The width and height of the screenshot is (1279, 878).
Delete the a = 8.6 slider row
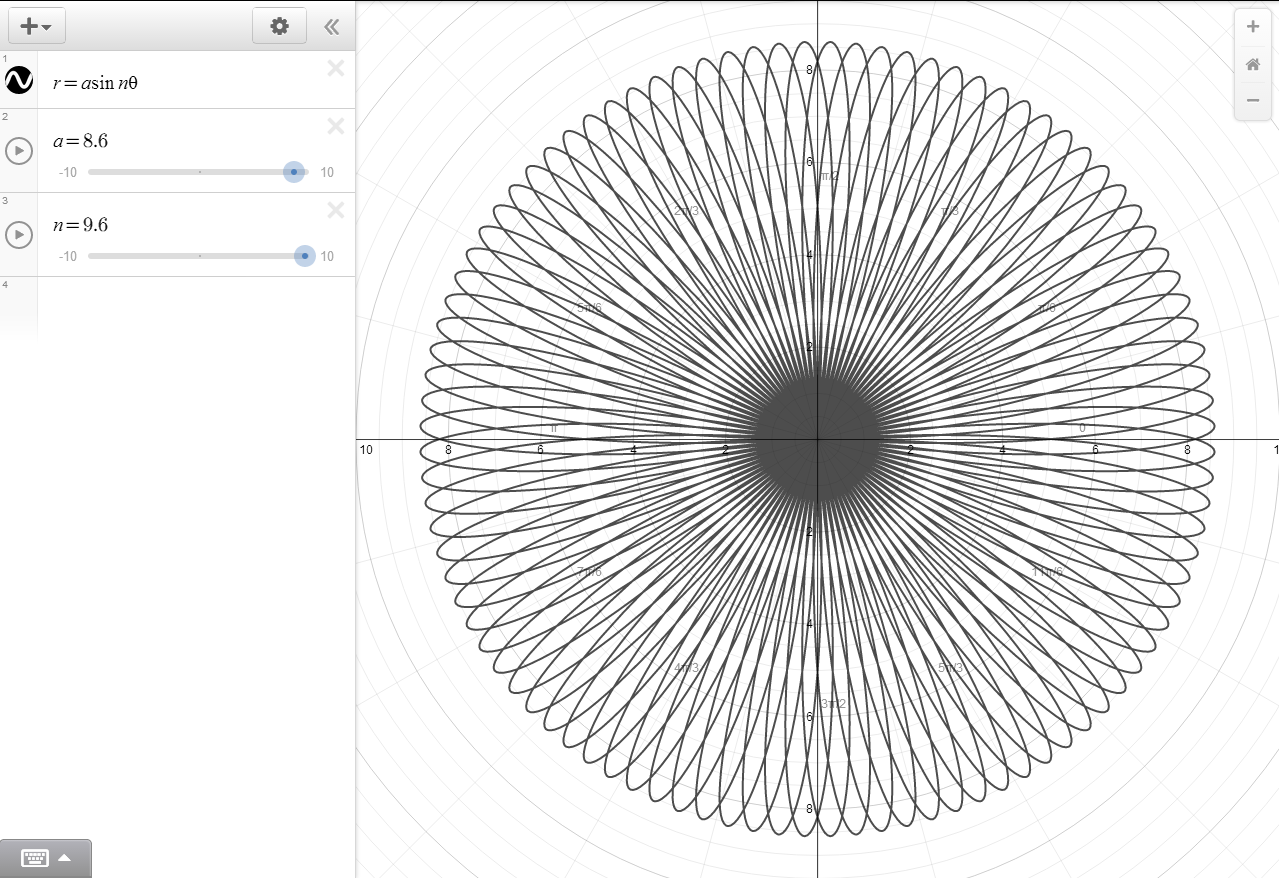tap(336, 126)
